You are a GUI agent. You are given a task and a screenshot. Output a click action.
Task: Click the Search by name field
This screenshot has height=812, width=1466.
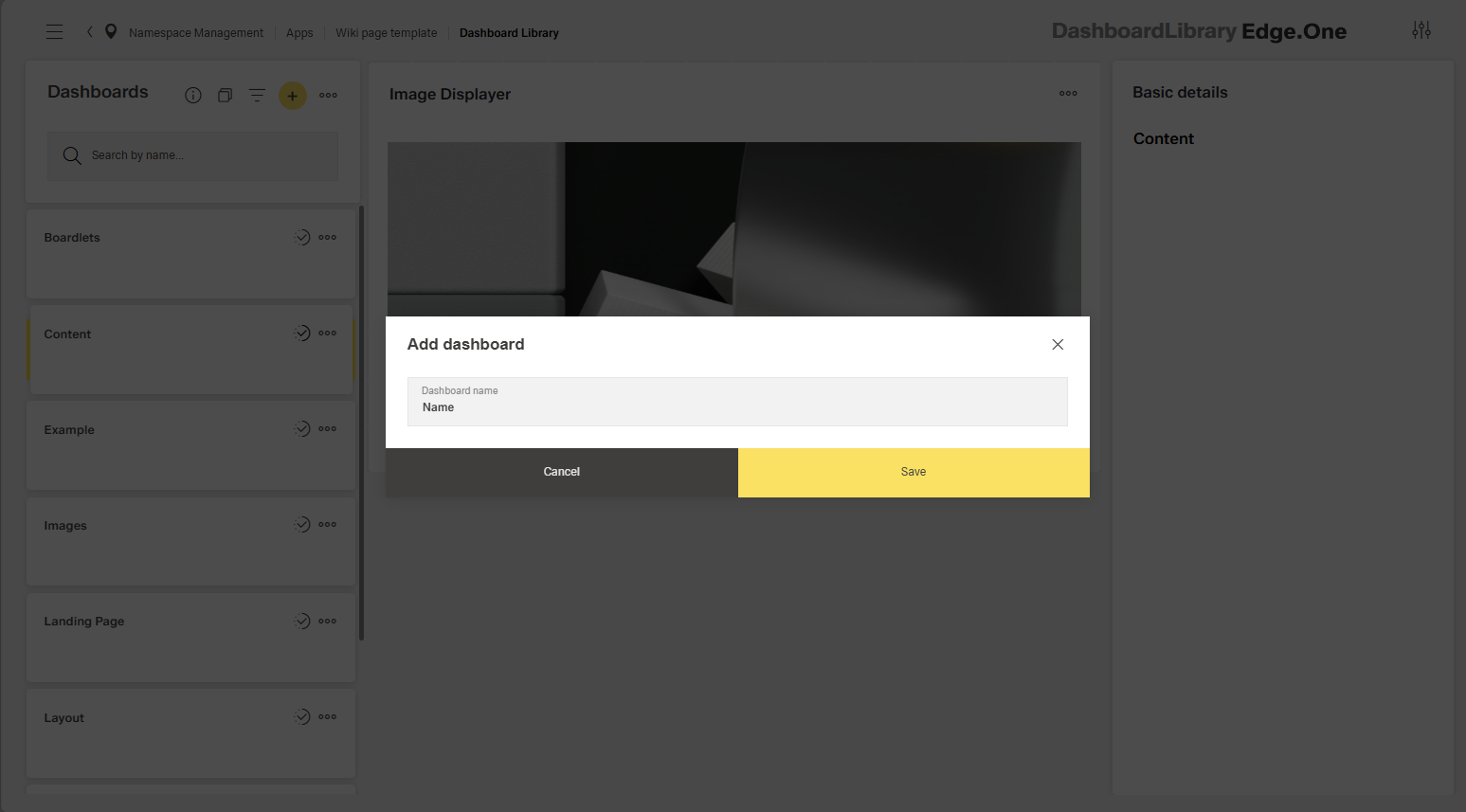191,154
